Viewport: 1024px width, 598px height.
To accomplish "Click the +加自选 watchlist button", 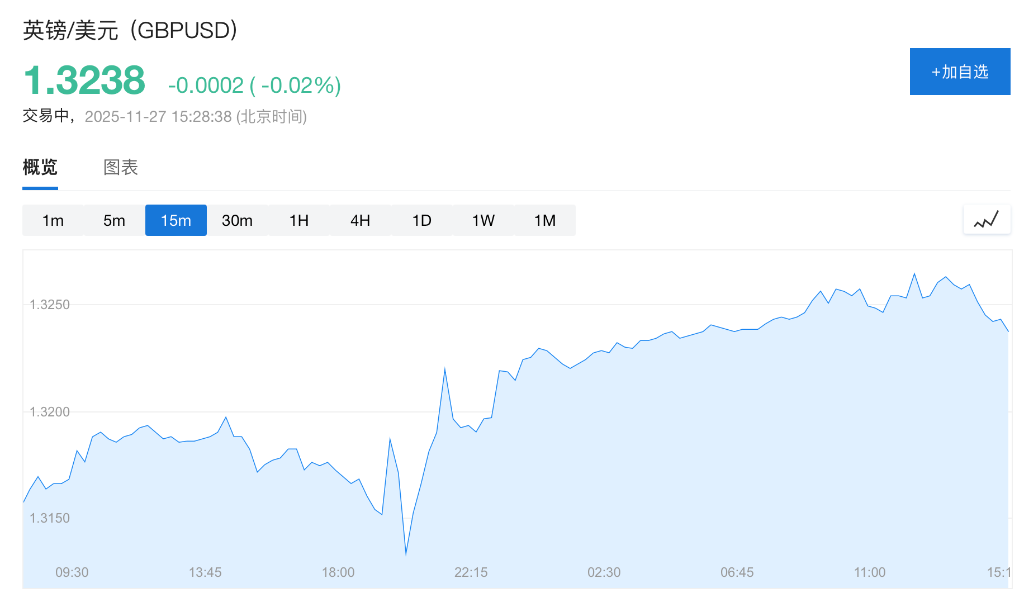I will coord(959,71).
